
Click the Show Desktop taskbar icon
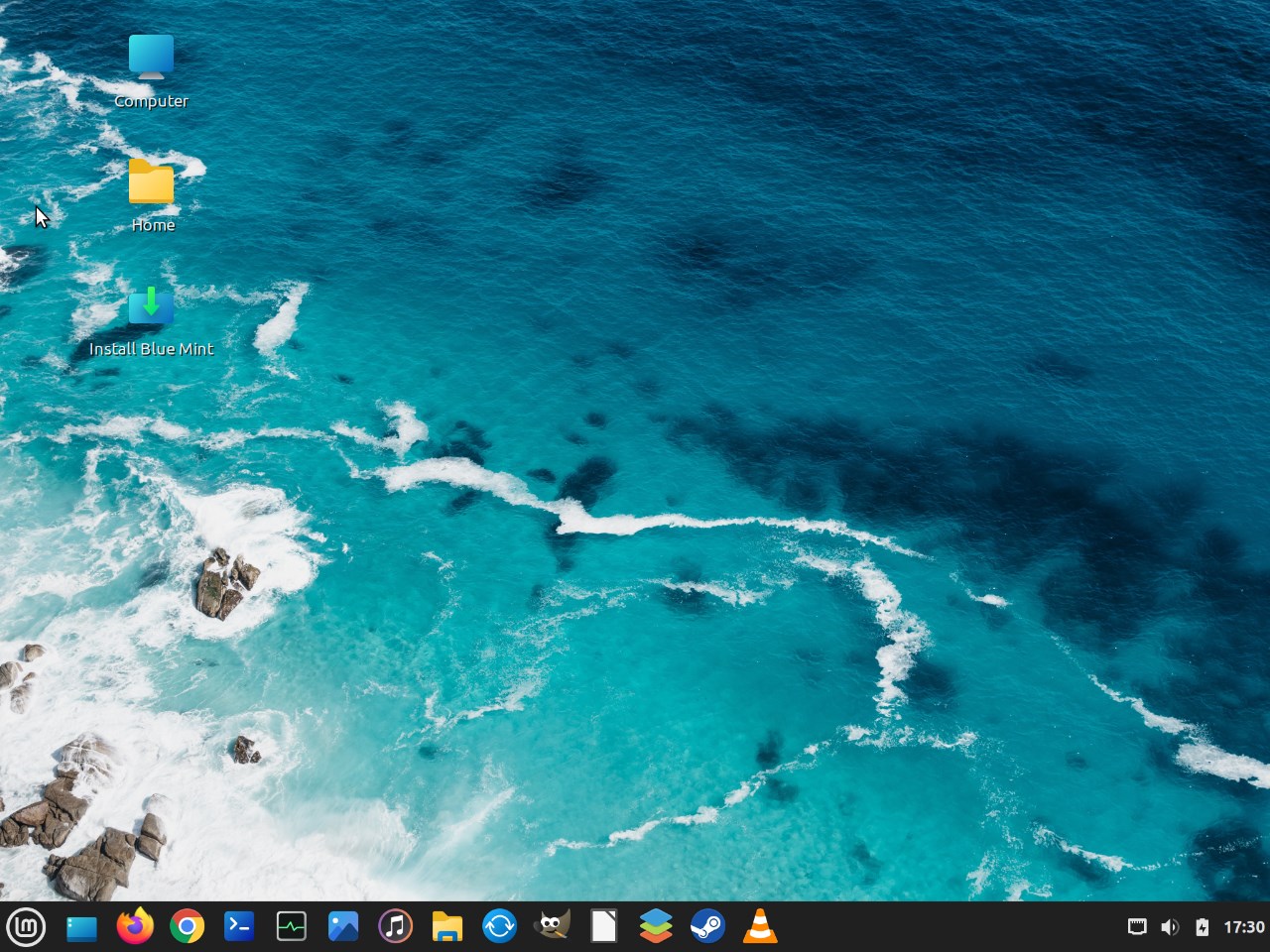point(81,928)
